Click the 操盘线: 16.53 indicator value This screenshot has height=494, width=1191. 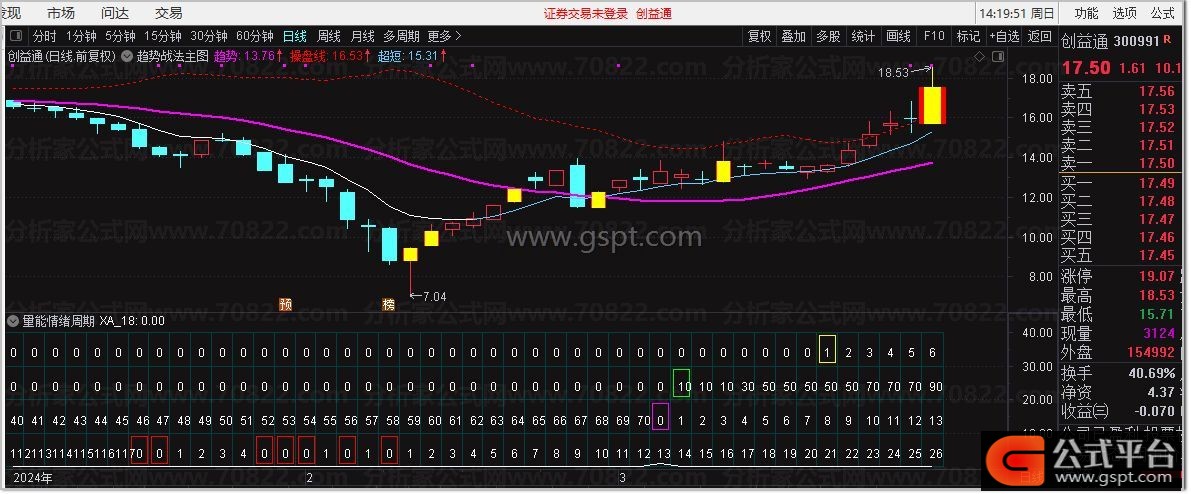pos(331,56)
